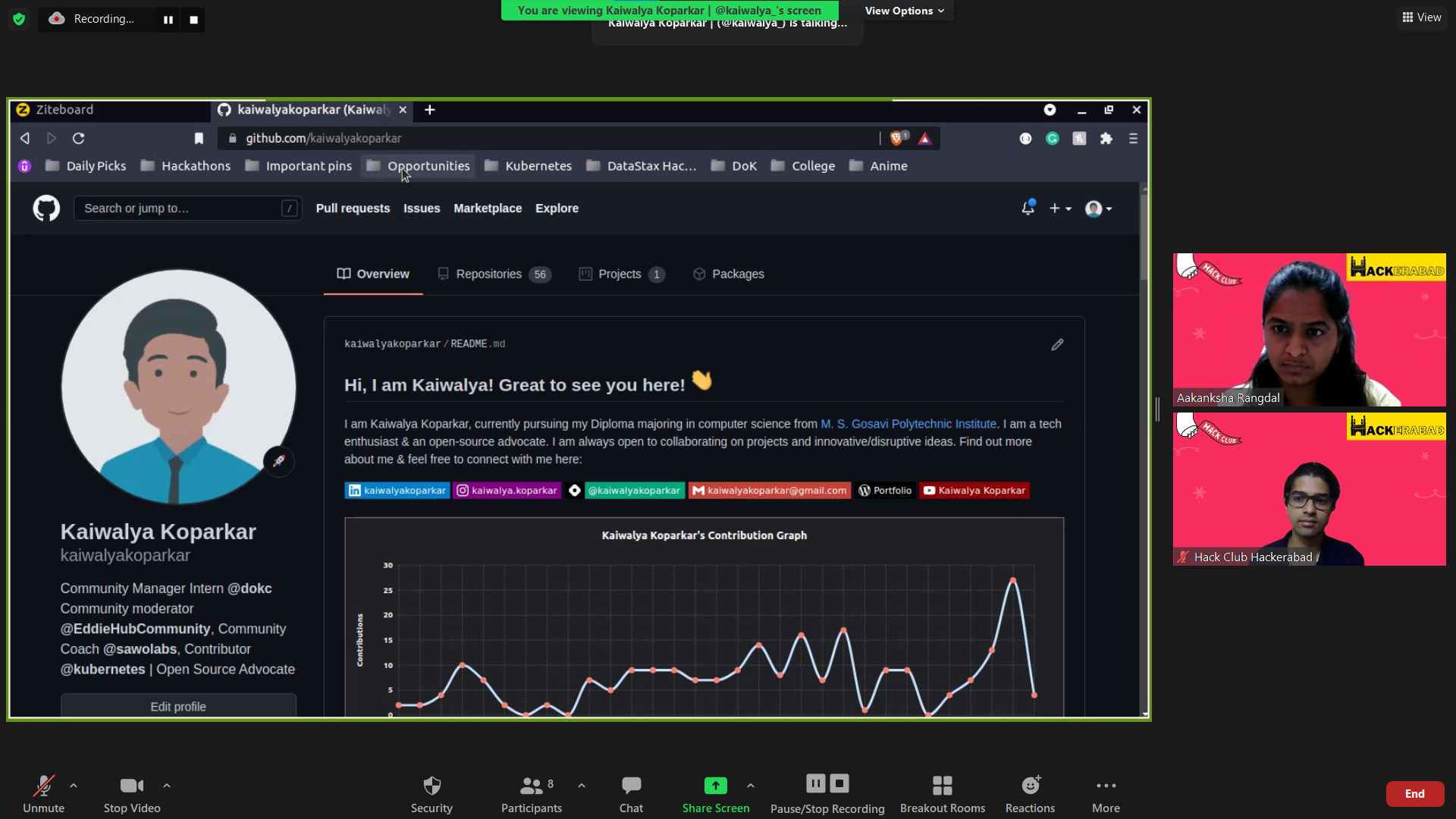Open Explore in GitHub header

coord(557,209)
